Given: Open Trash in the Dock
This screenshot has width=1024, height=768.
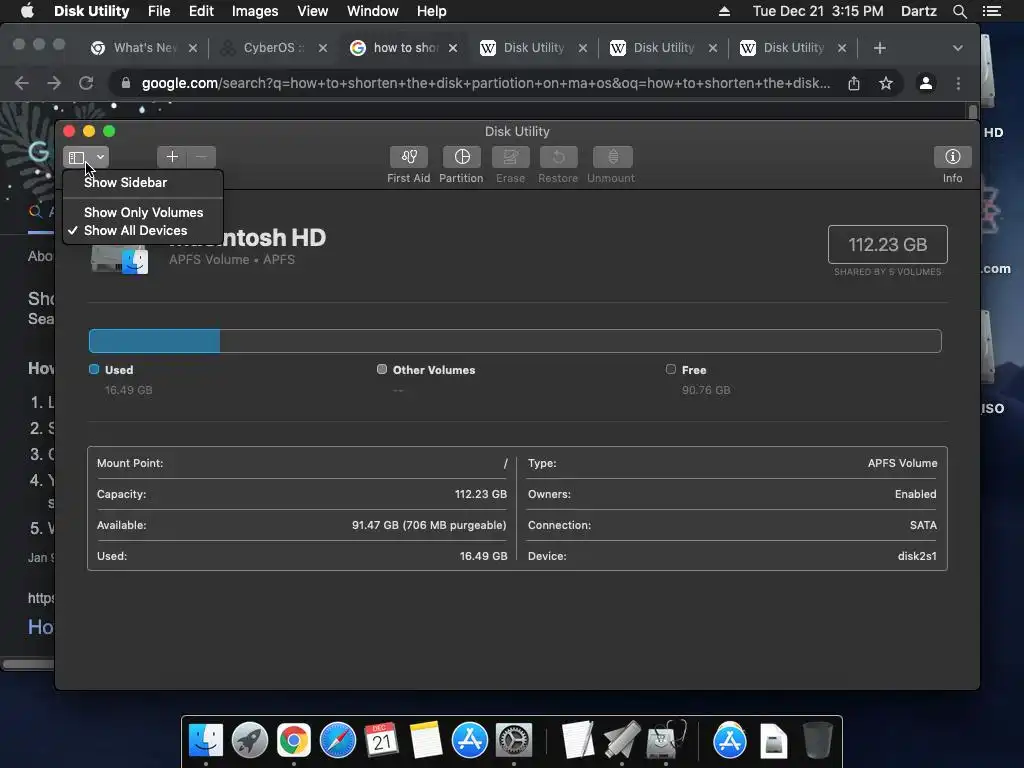Looking at the screenshot, I should point(817,741).
